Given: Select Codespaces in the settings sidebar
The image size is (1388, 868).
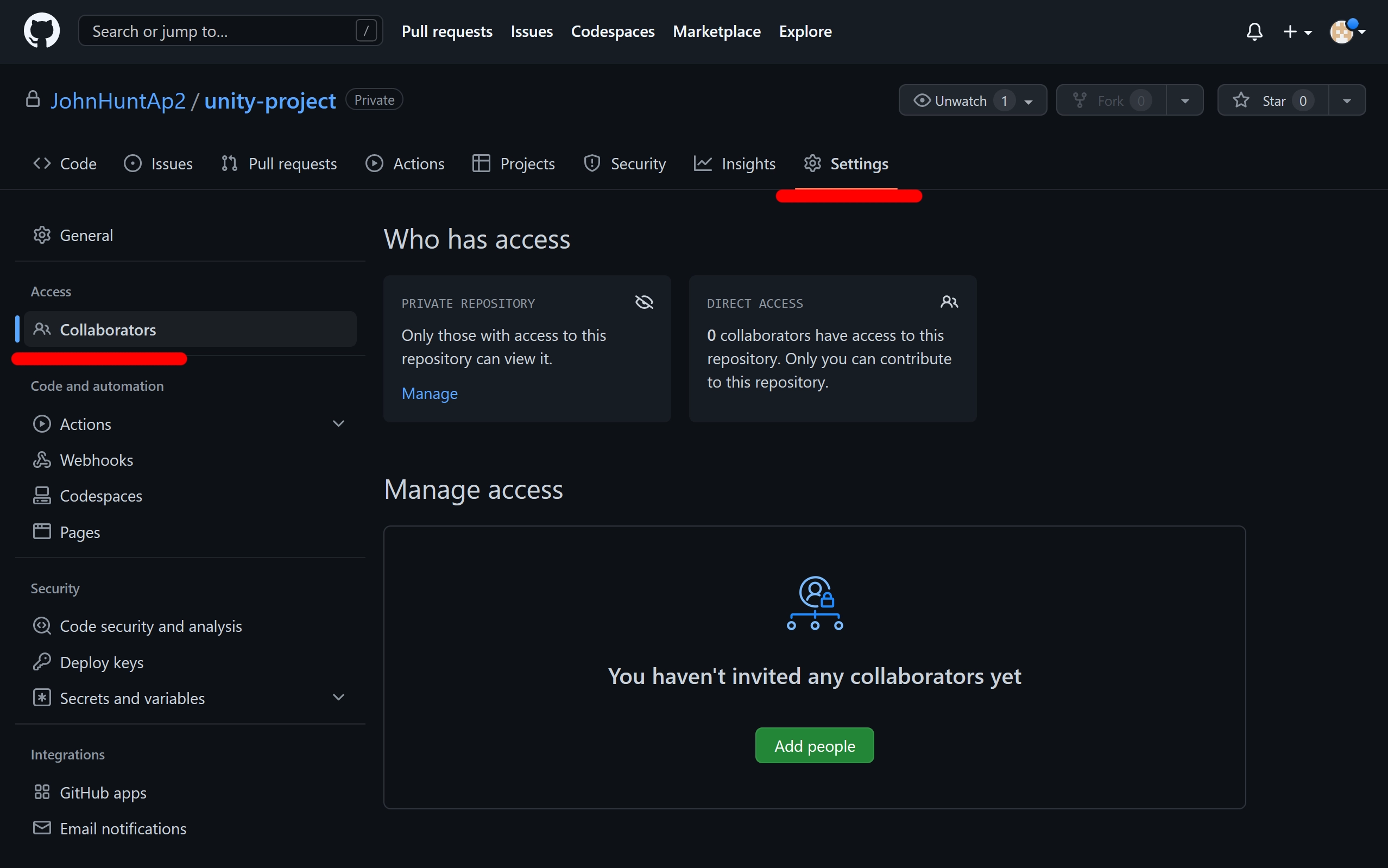Looking at the screenshot, I should click(x=100, y=496).
